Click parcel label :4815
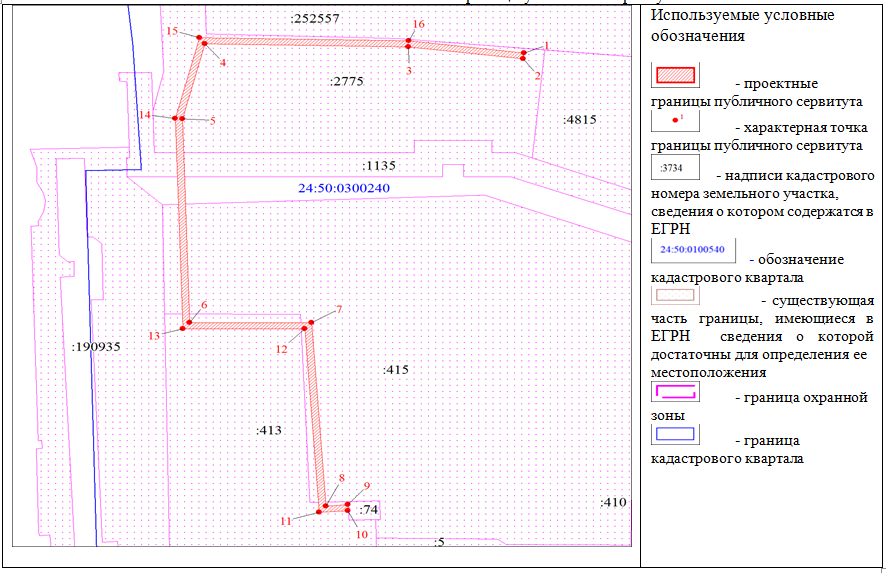886x573 pixels. point(580,119)
